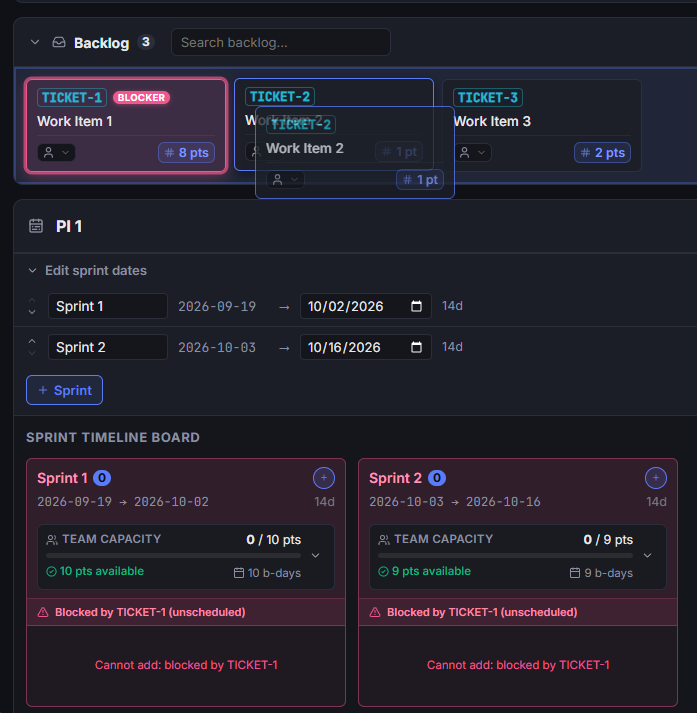Open assignee dropdown on dragged TICKET-2 card
Screen dimensions: 697x713
tap(285, 180)
